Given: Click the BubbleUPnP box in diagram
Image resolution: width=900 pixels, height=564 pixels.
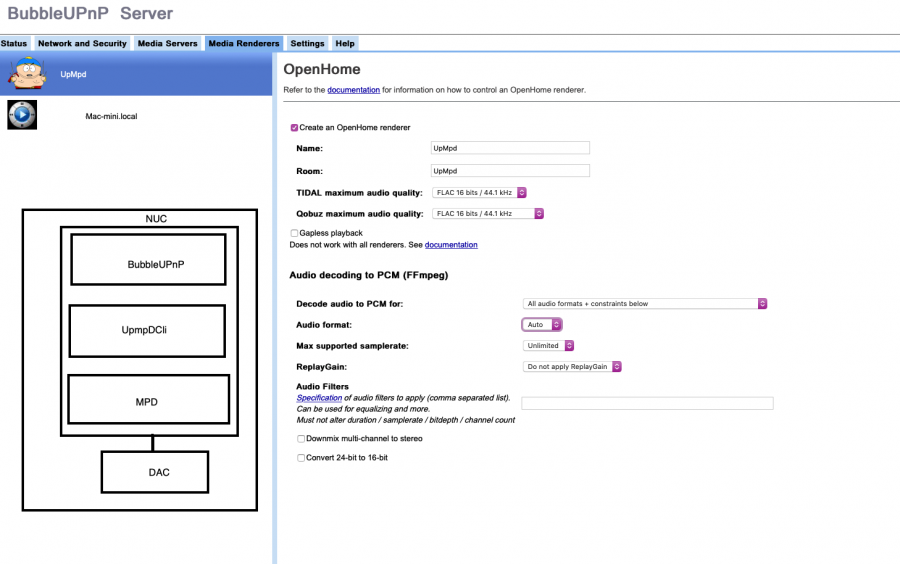Looking at the screenshot, I should tap(148, 259).
